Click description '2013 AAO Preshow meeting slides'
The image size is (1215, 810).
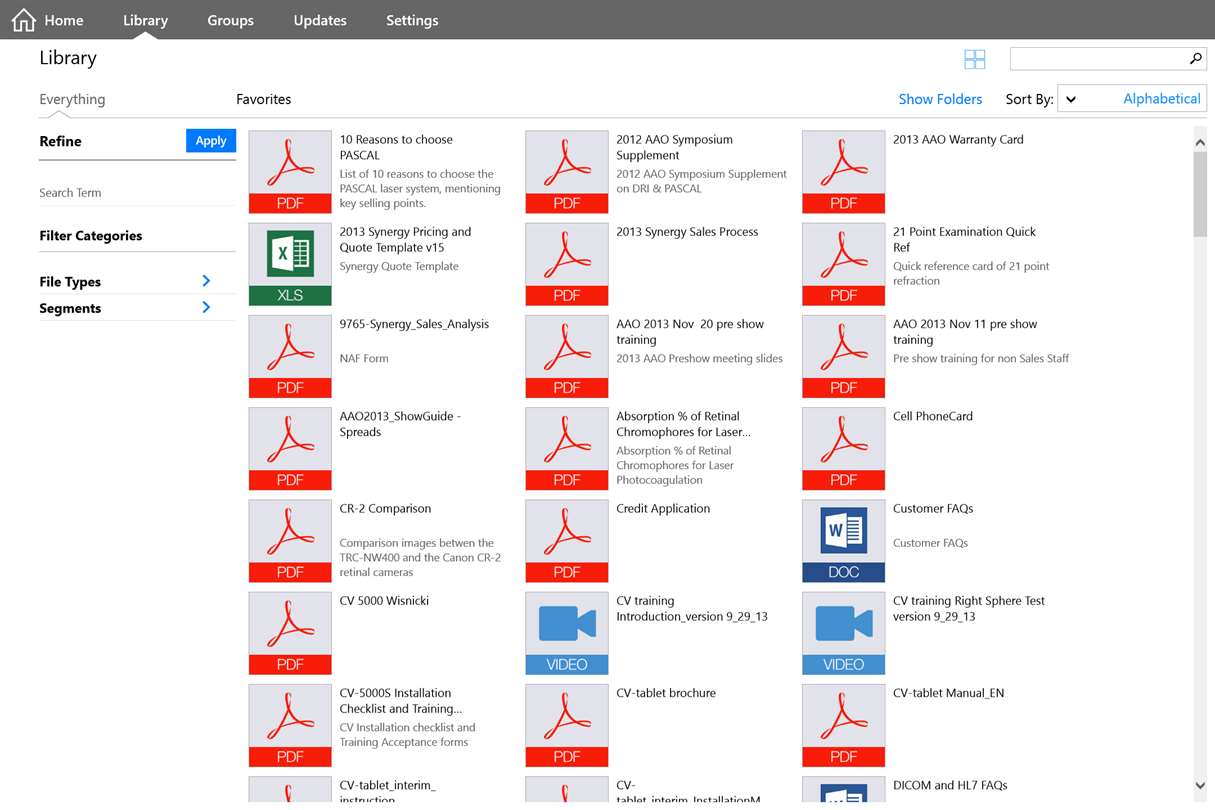(699, 359)
